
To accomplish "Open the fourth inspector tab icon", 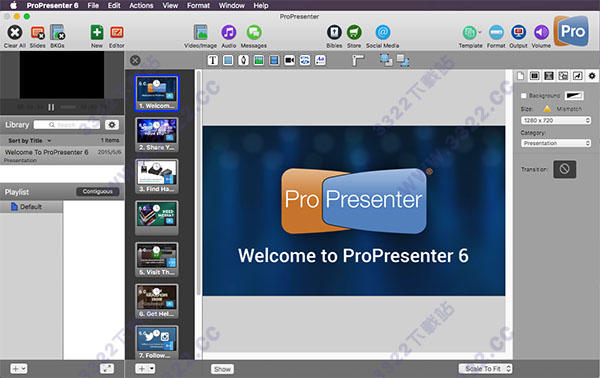I will (563, 76).
